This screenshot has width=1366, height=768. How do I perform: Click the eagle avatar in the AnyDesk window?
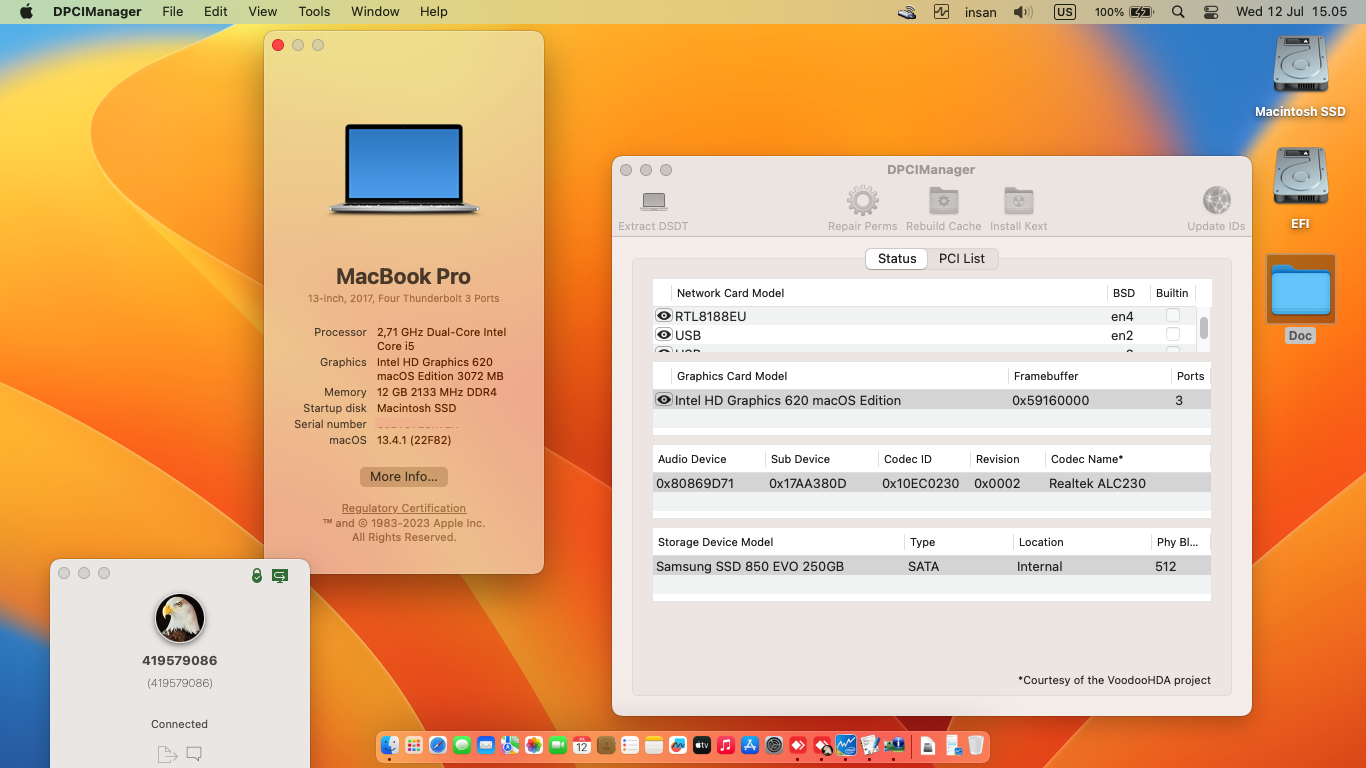(180, 618)
